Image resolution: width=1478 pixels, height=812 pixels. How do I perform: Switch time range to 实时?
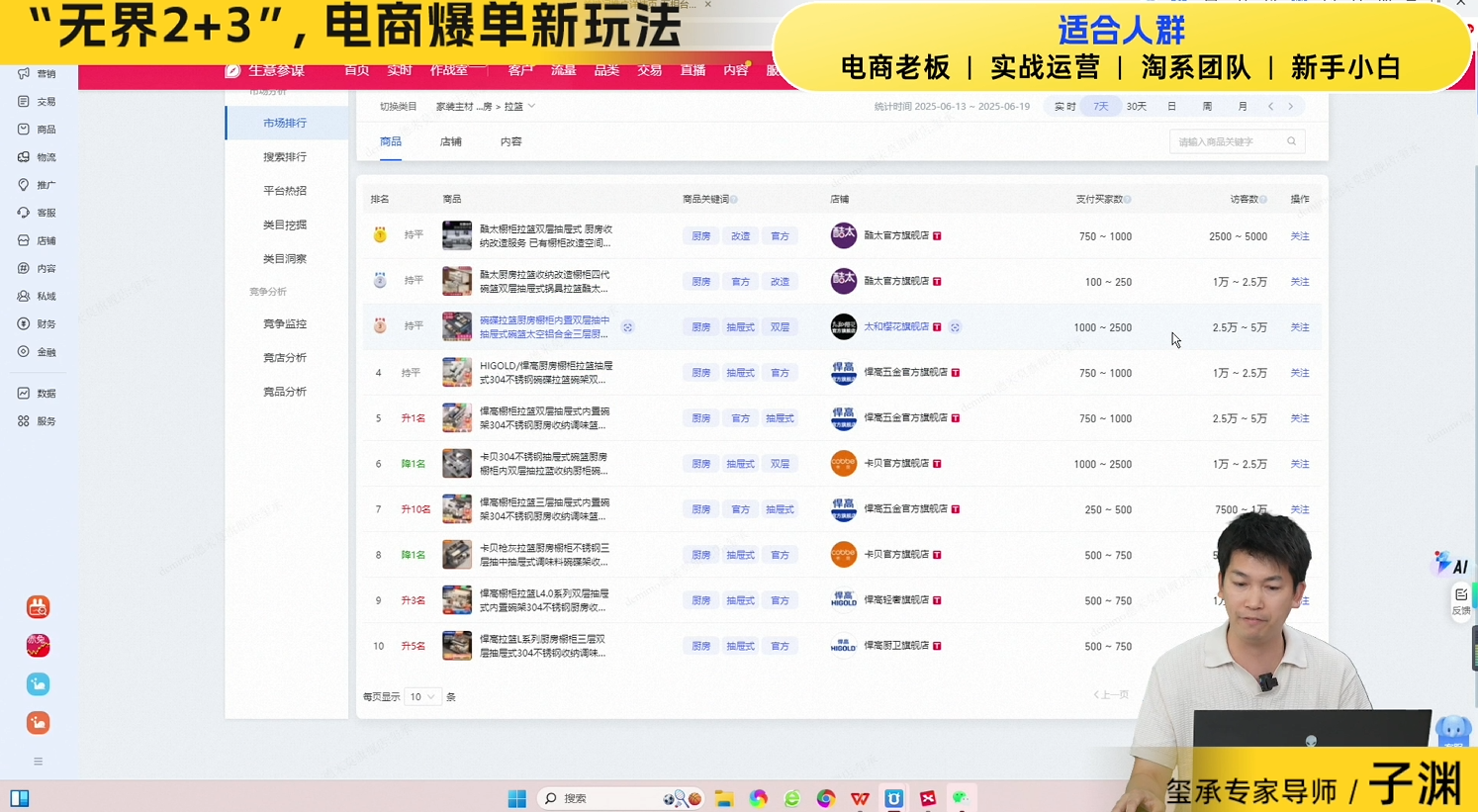1064,107
